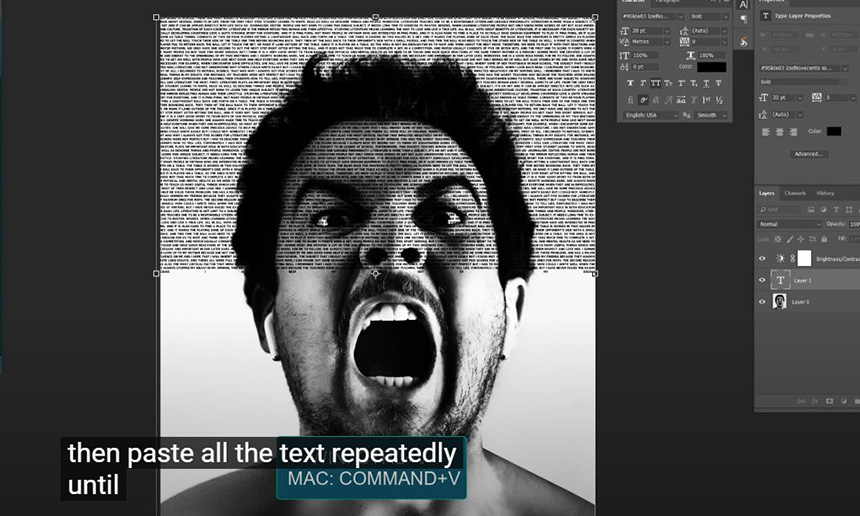
Task: Switch to the Paragraph tab
Action: pyautogui.click(x=667, y=2)
